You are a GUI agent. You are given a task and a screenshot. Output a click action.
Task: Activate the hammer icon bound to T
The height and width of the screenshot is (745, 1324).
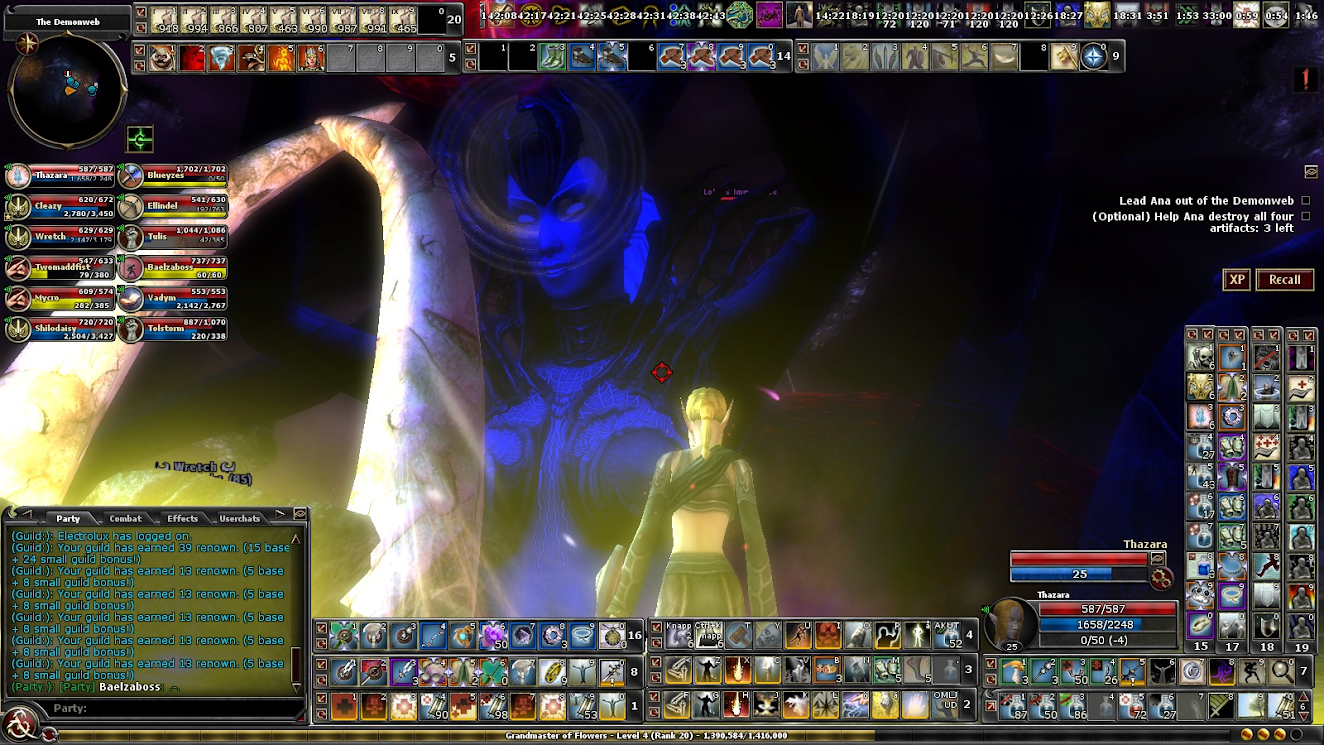(738, 635)
